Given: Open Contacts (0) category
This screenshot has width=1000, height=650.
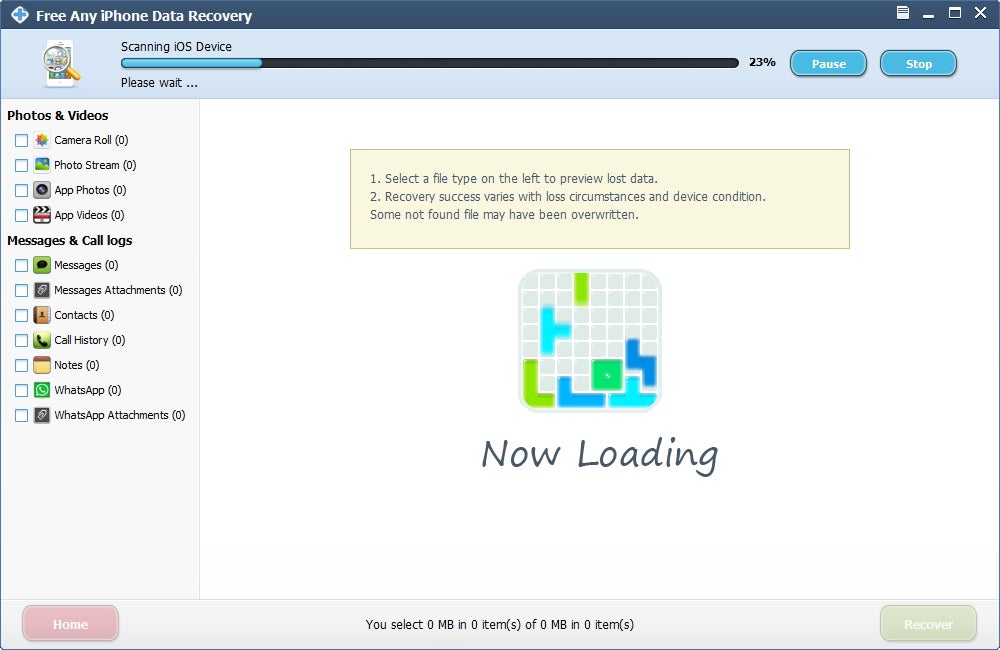Looking at the screenshot, I should pos(84,315).
